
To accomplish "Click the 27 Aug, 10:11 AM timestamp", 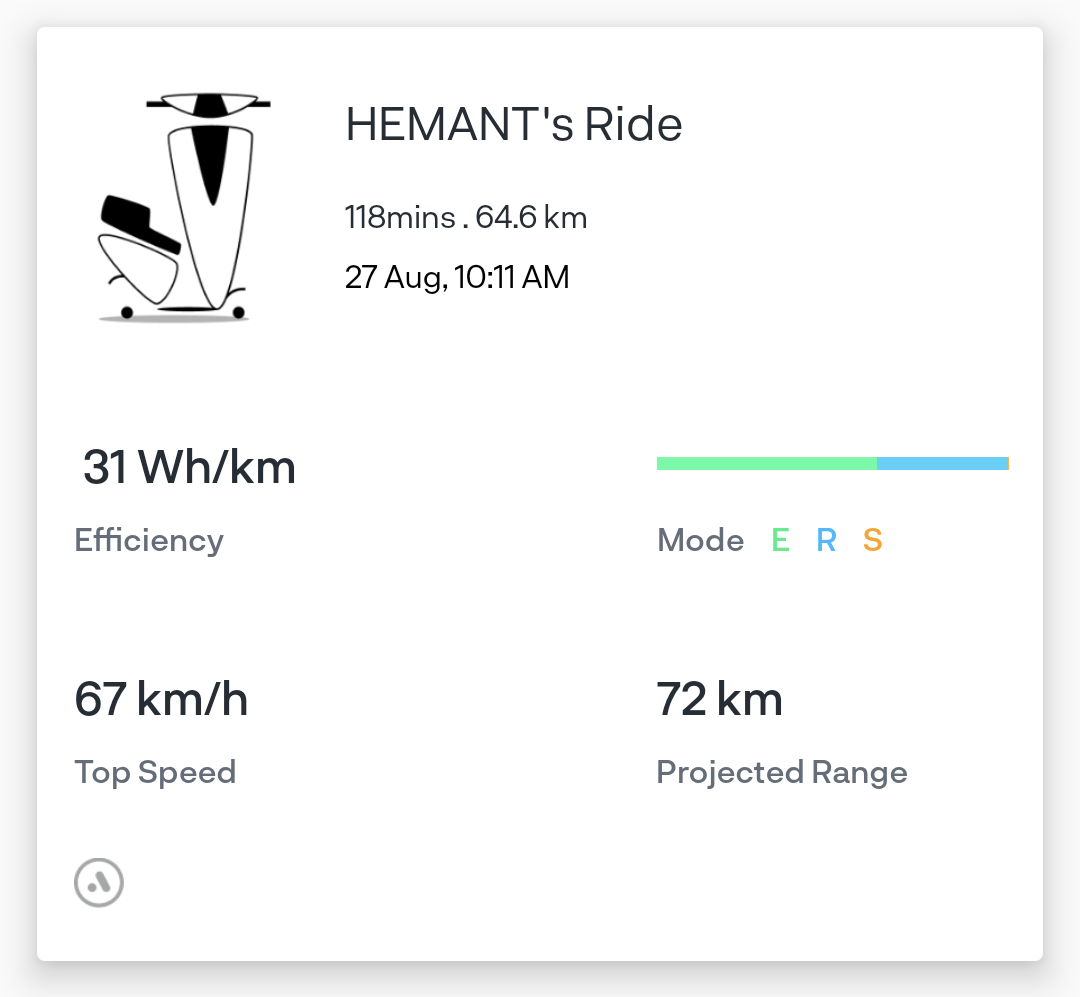I will [457, 278].
